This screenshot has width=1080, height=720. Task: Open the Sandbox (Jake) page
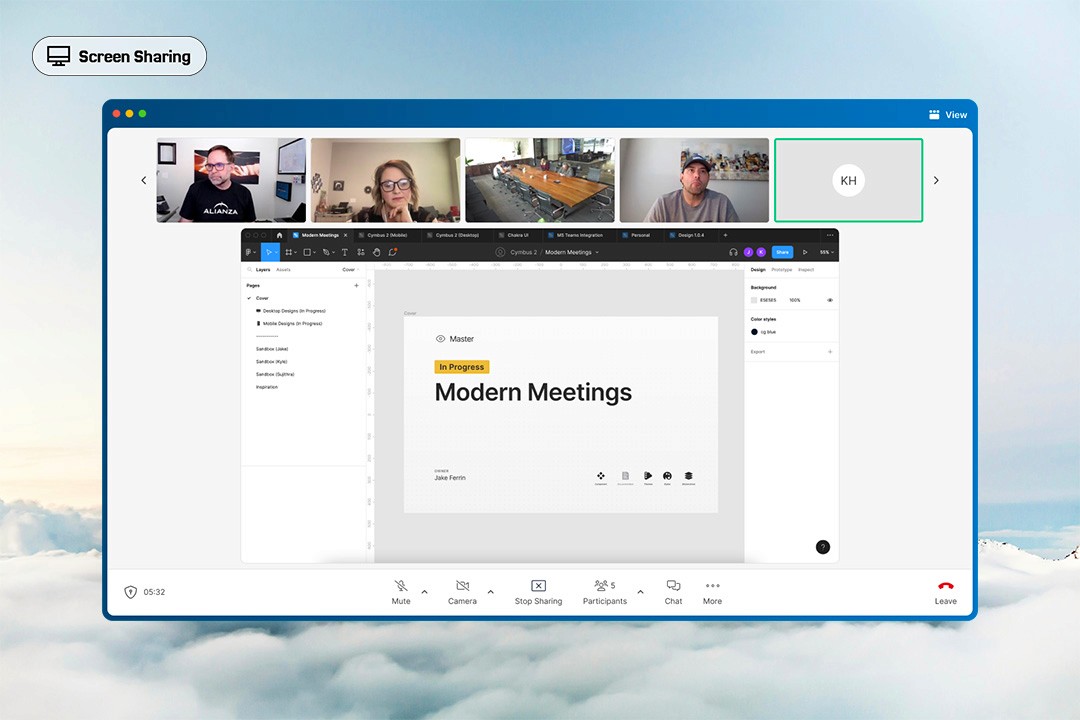click(272, 349)
